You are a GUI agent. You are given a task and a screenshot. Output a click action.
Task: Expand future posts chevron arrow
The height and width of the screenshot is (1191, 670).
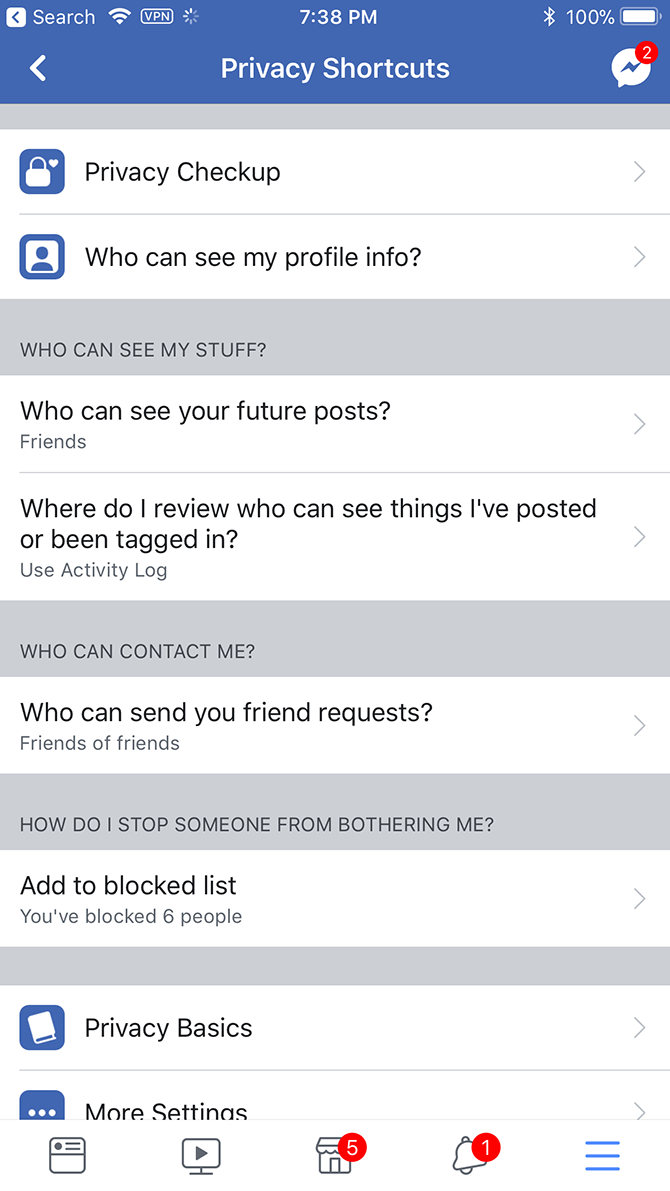pos(640,424)
